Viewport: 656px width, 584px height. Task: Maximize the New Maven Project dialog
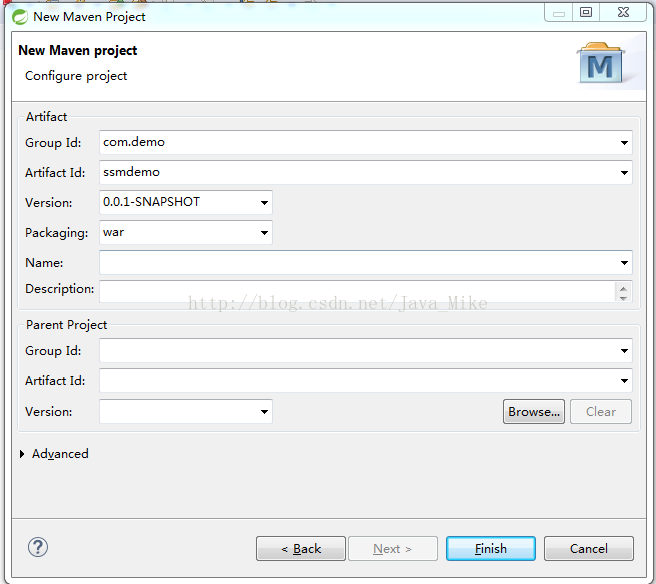[586, 13]
